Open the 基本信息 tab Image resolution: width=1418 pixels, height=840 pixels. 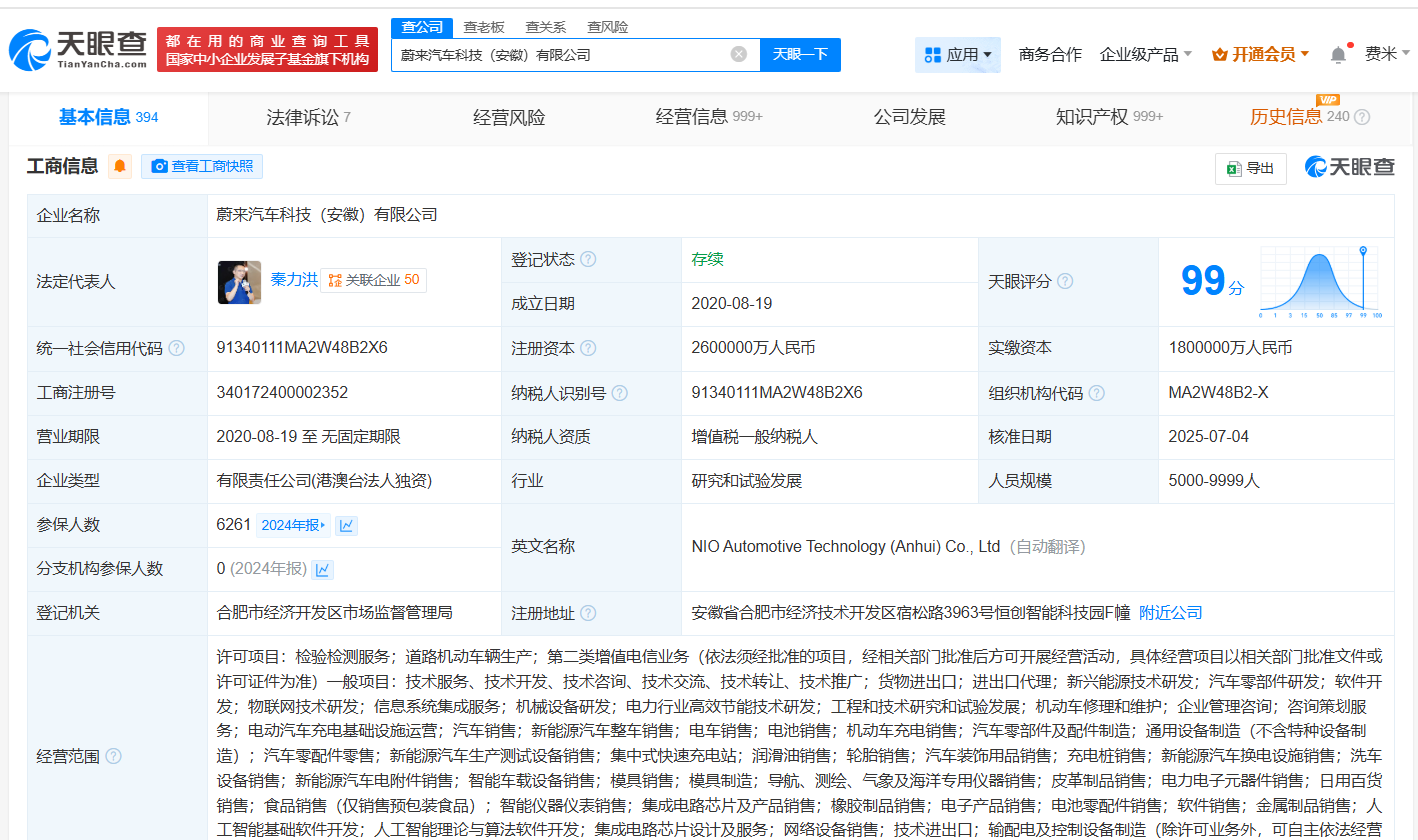[108, 117]
